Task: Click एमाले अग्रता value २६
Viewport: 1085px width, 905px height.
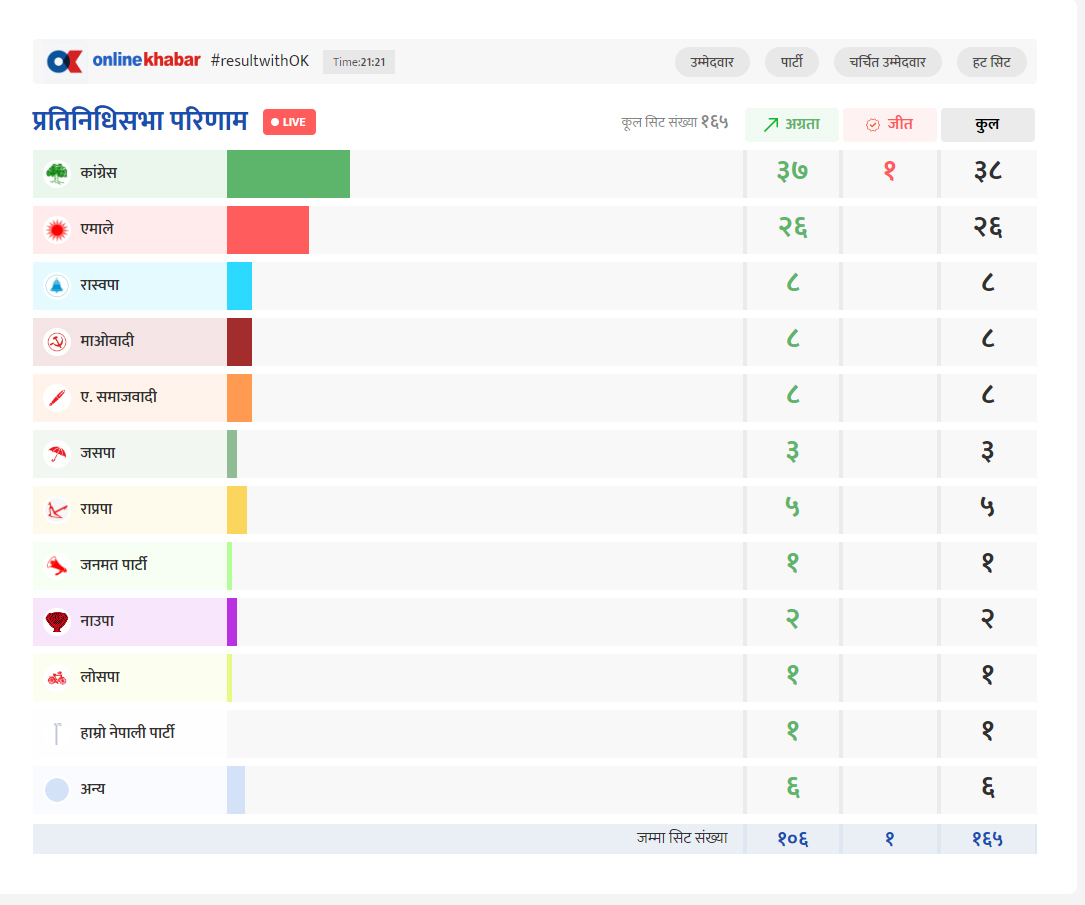Action: tap(793, 227)
